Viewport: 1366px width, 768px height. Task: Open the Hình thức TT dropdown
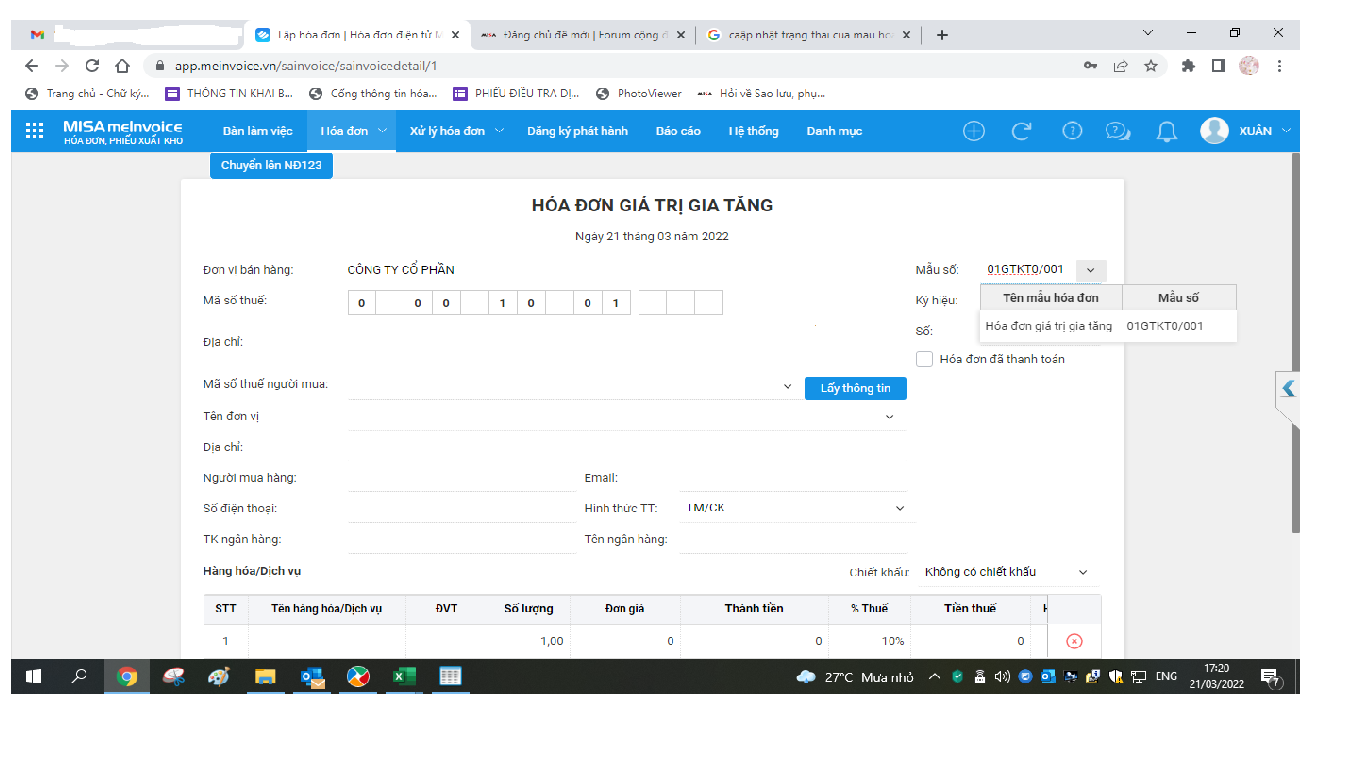click(x=899, y=509)
